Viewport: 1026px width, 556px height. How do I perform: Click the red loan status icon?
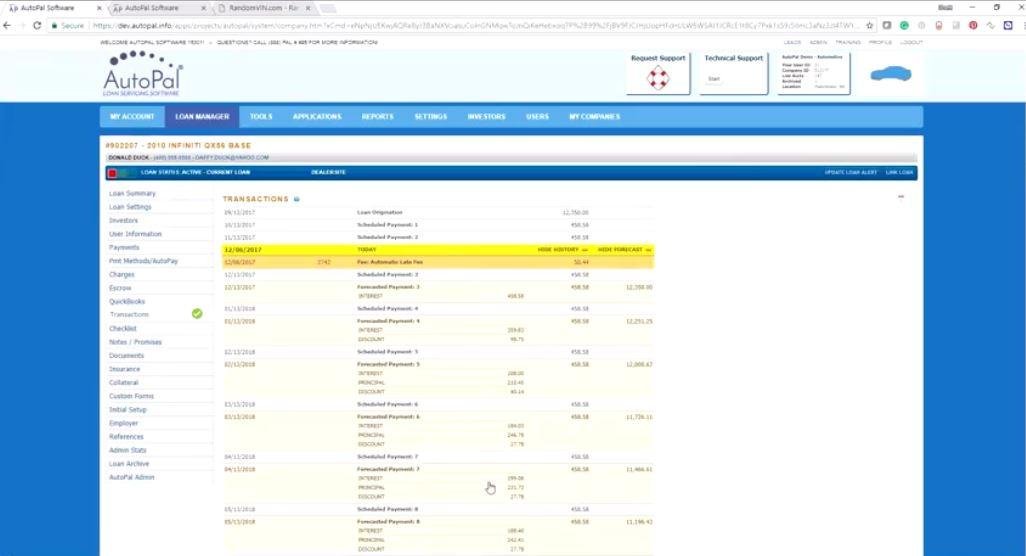tap(113, 173)
